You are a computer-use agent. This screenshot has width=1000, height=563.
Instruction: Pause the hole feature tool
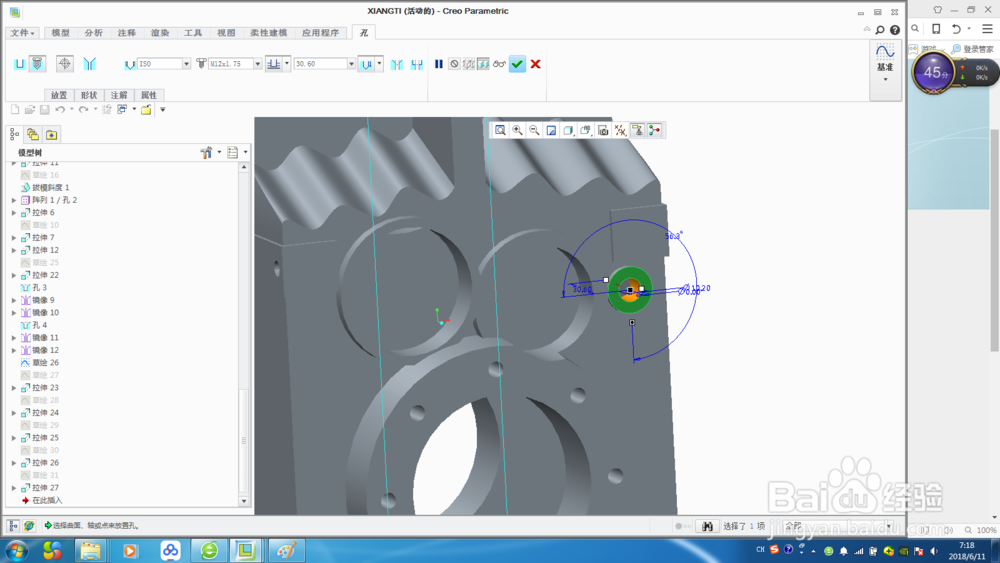pos(439,64)
